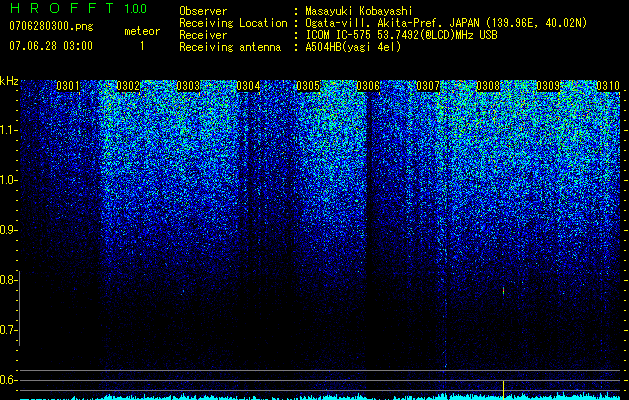This screenshot has height=400, width=629.
Task: Click the 0306 time marker
Action: pos(368,86)
